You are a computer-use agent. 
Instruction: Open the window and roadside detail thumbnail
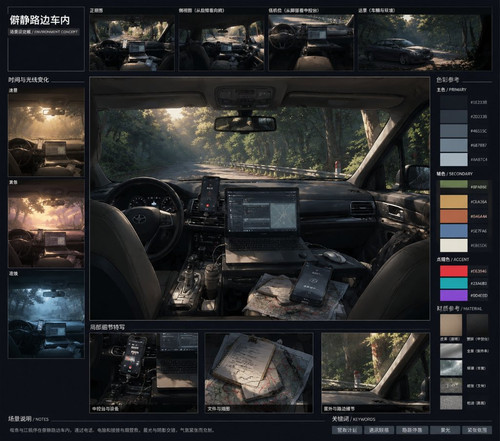click(375, 373)
